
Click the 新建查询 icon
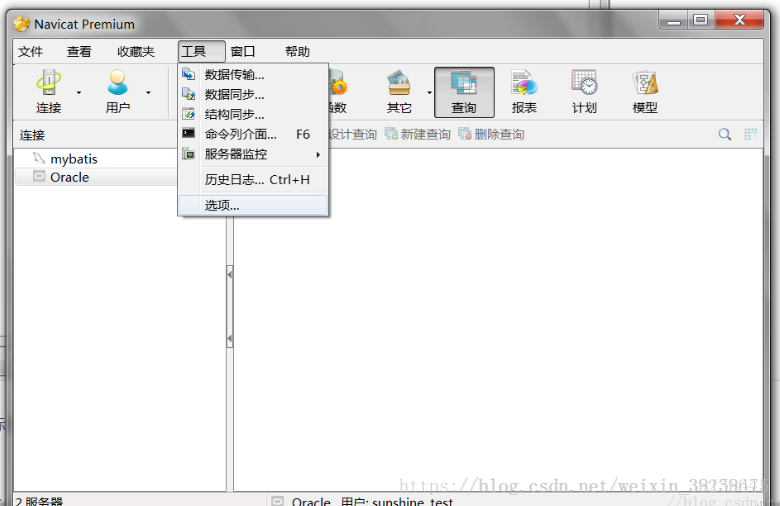tap(391, 134)
